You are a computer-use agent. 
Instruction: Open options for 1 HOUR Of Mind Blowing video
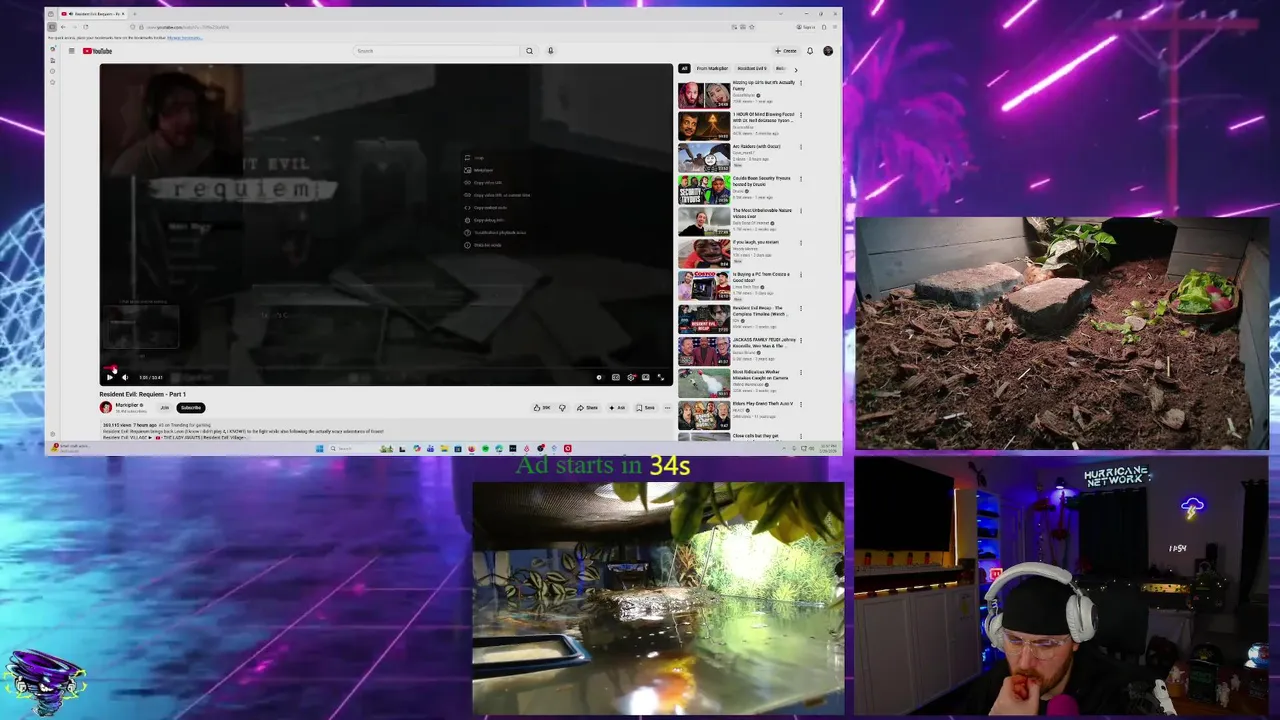[x=801, y=115]
